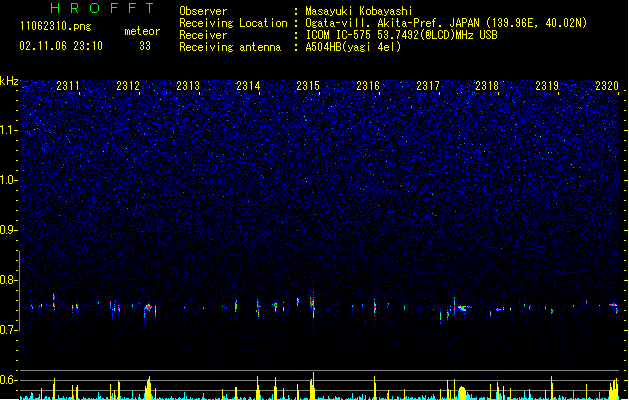
Task: Select the ICOM IC-575 receiver value
Action: 401,35
